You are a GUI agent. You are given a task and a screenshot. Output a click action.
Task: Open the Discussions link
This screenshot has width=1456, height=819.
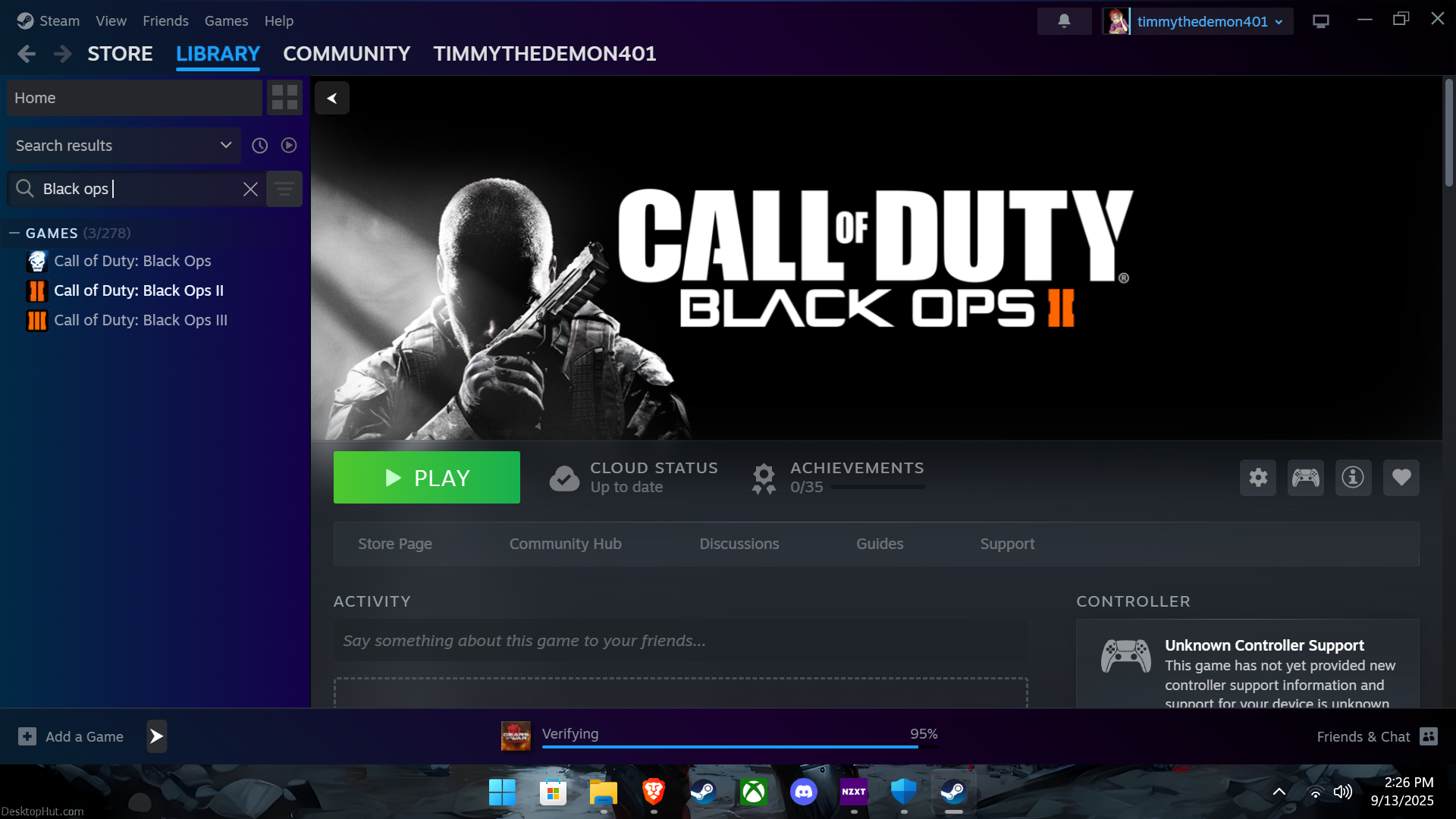(x=739, y=544)
